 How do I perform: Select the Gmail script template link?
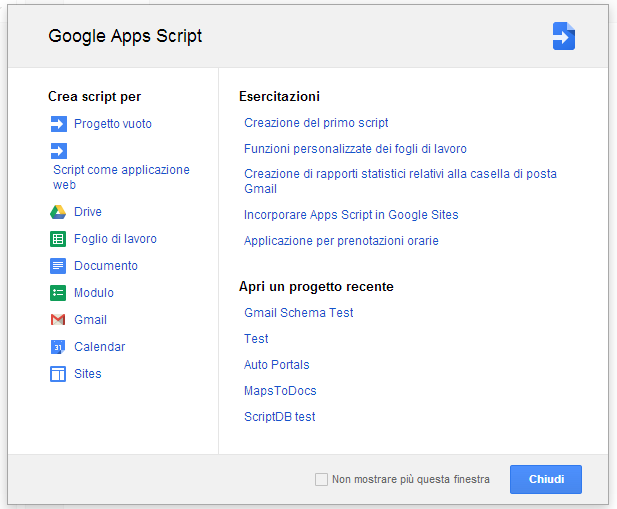click(91, 320)
